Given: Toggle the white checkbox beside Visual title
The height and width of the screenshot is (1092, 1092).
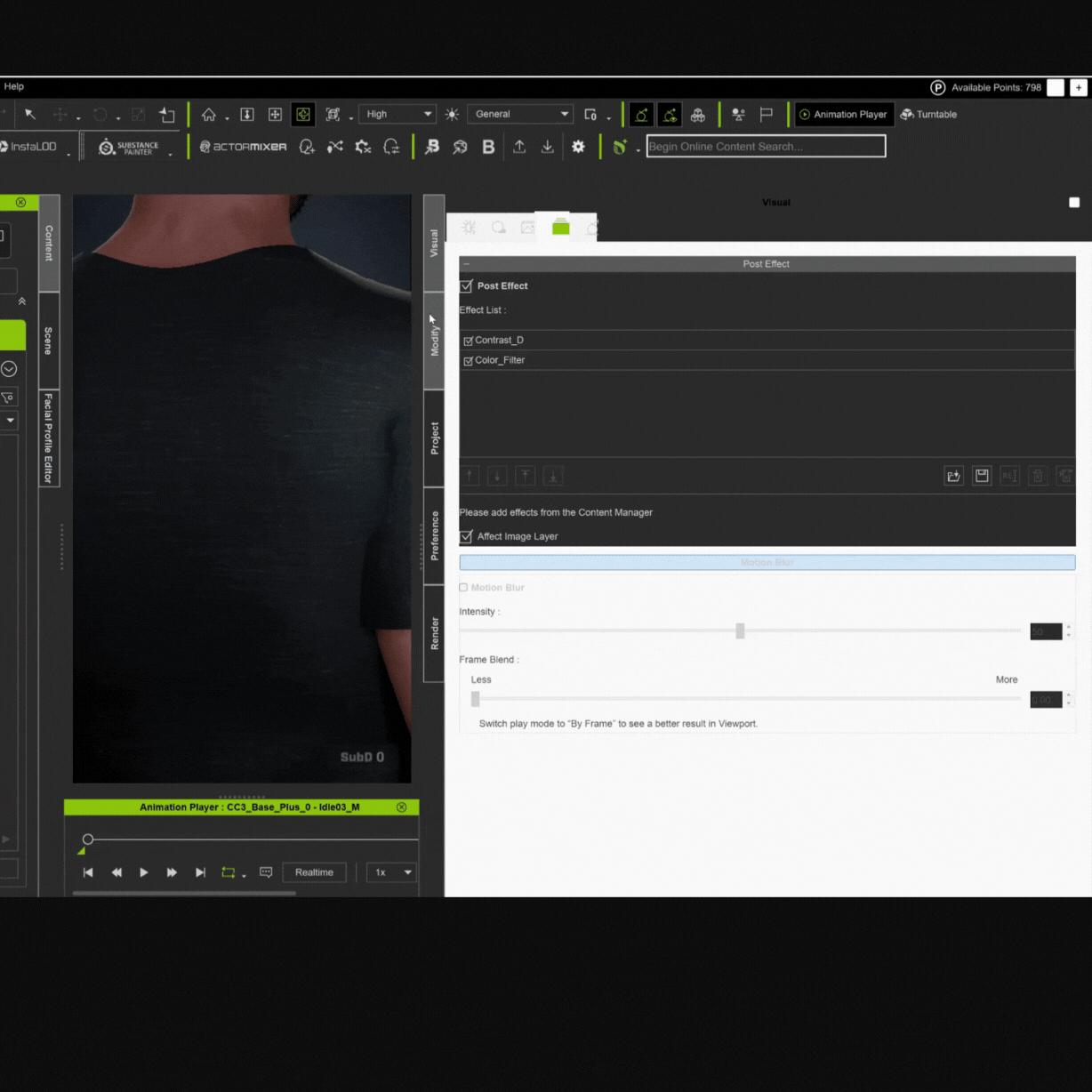Looking at the screenshot, I should click(x=1074, y=203).
